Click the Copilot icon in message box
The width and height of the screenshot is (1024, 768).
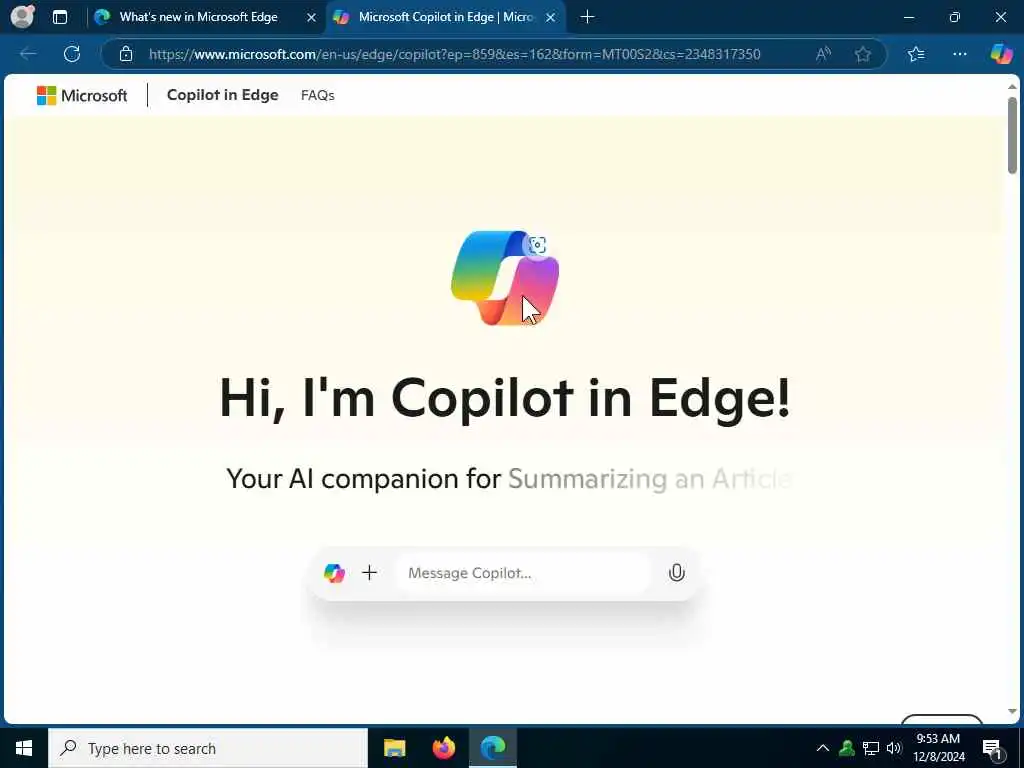pyautogui.click(x=334, y=573)
